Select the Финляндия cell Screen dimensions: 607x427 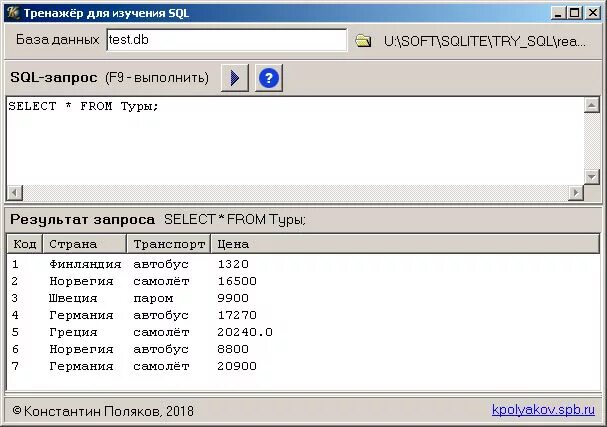point(85,264)
